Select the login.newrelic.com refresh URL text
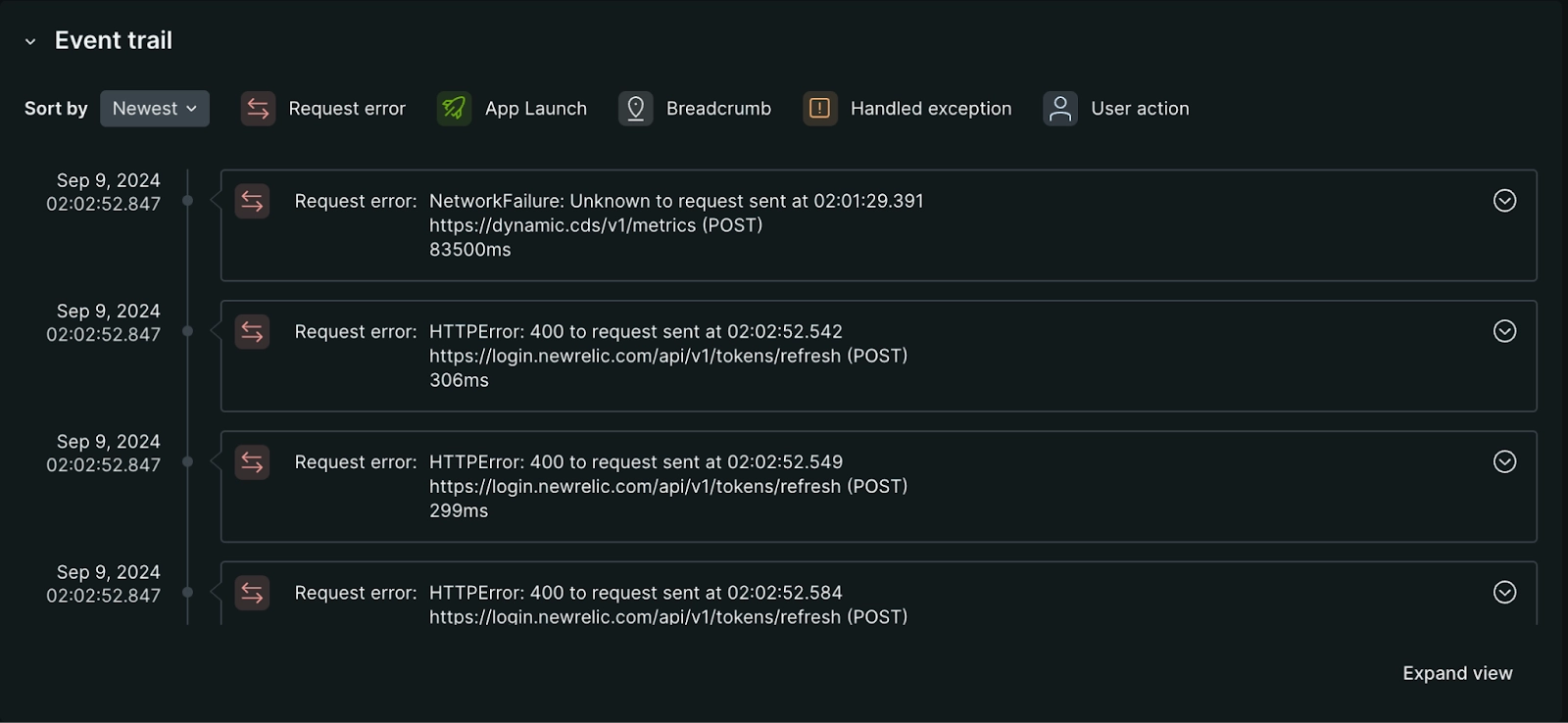The width and height of the screenshot is (1568, 723). (668, 356)
